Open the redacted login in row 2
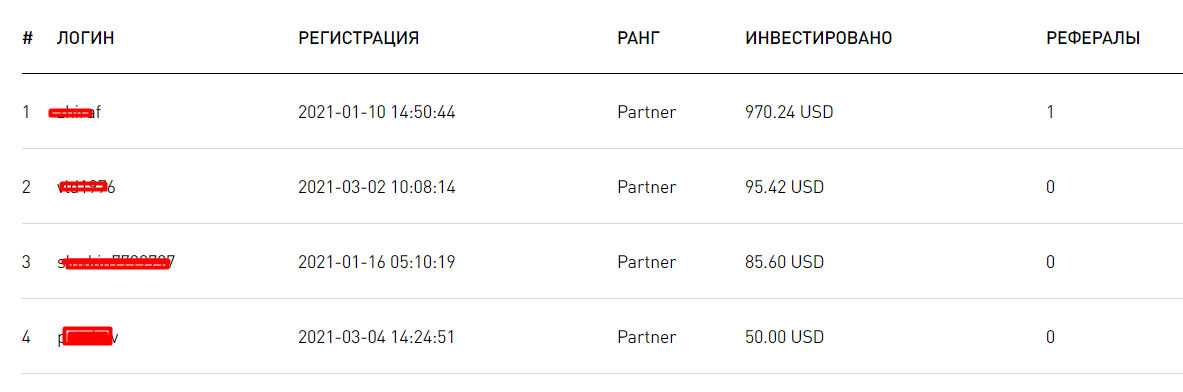Viewport: 1183px width, 392px height. click(x=86, y=187)
